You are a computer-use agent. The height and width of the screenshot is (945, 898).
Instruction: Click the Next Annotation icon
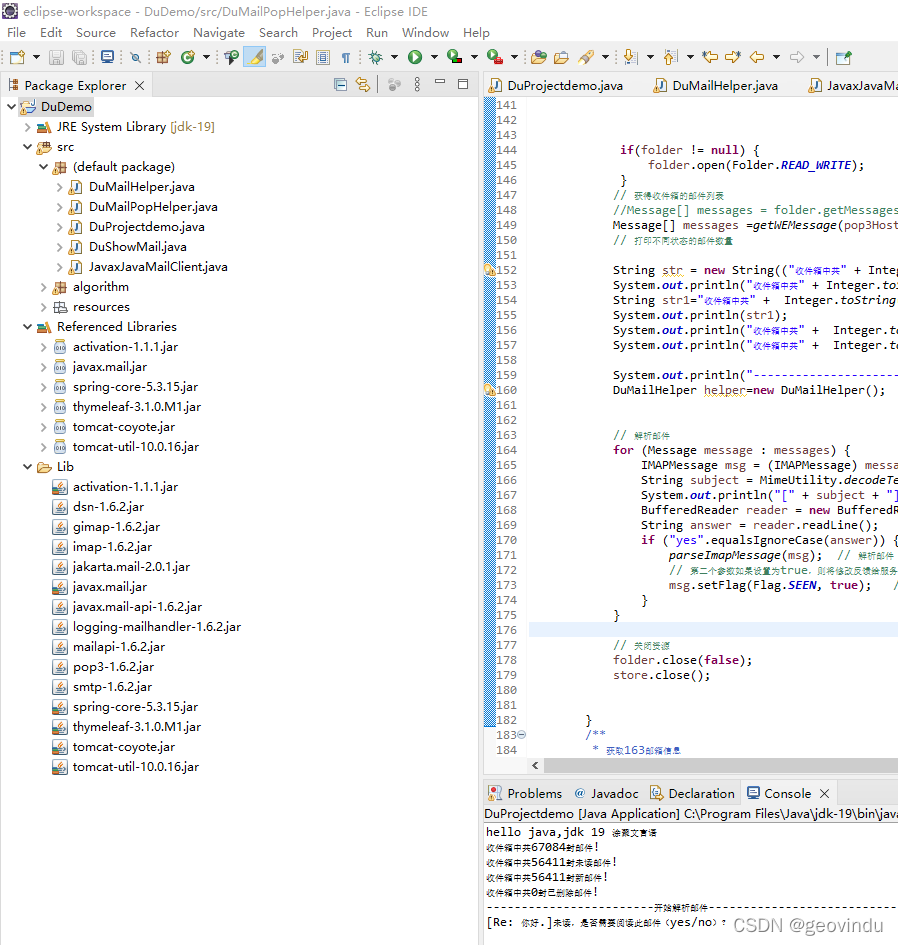point(630,58)
